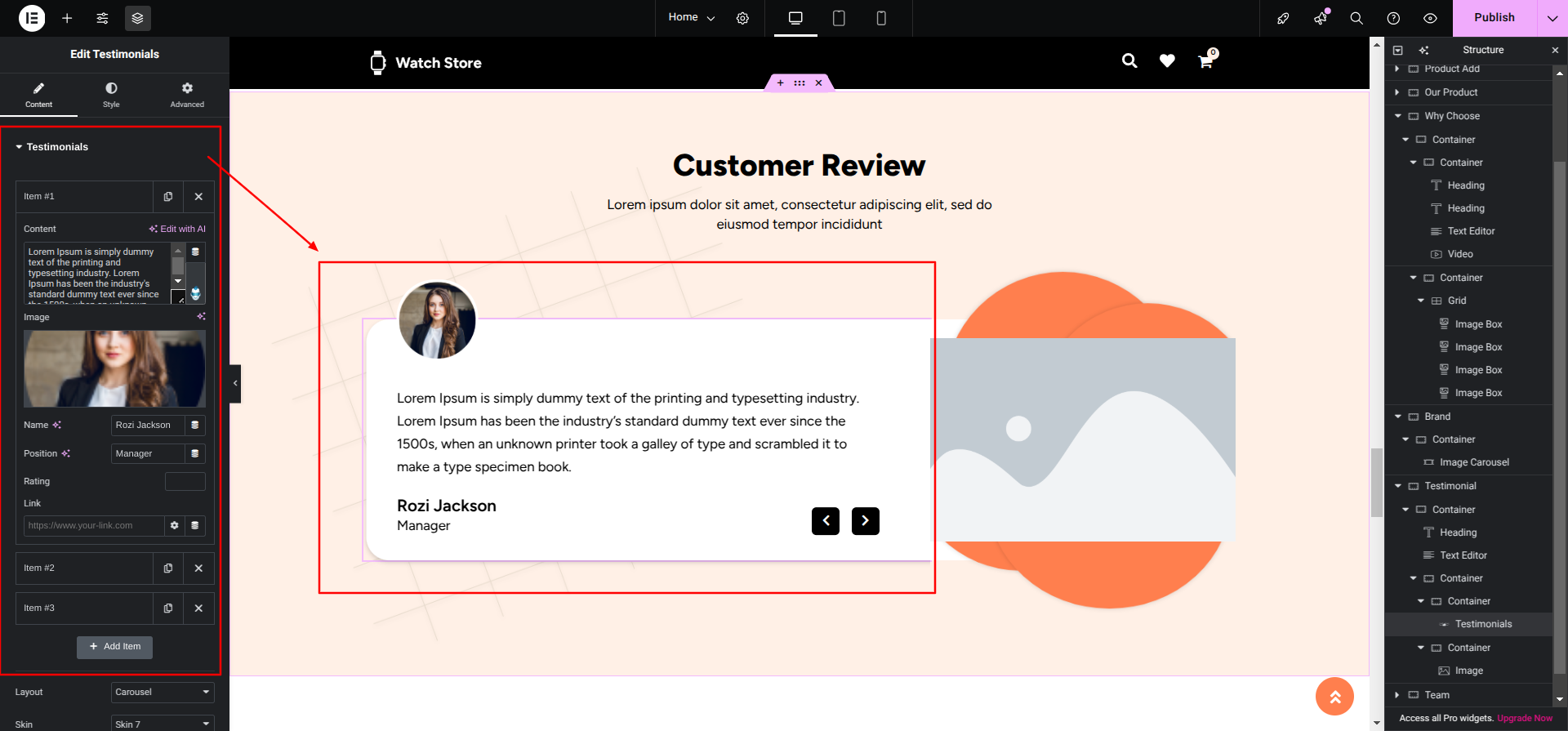Collapse the editor panel handle

click(235, 383)
